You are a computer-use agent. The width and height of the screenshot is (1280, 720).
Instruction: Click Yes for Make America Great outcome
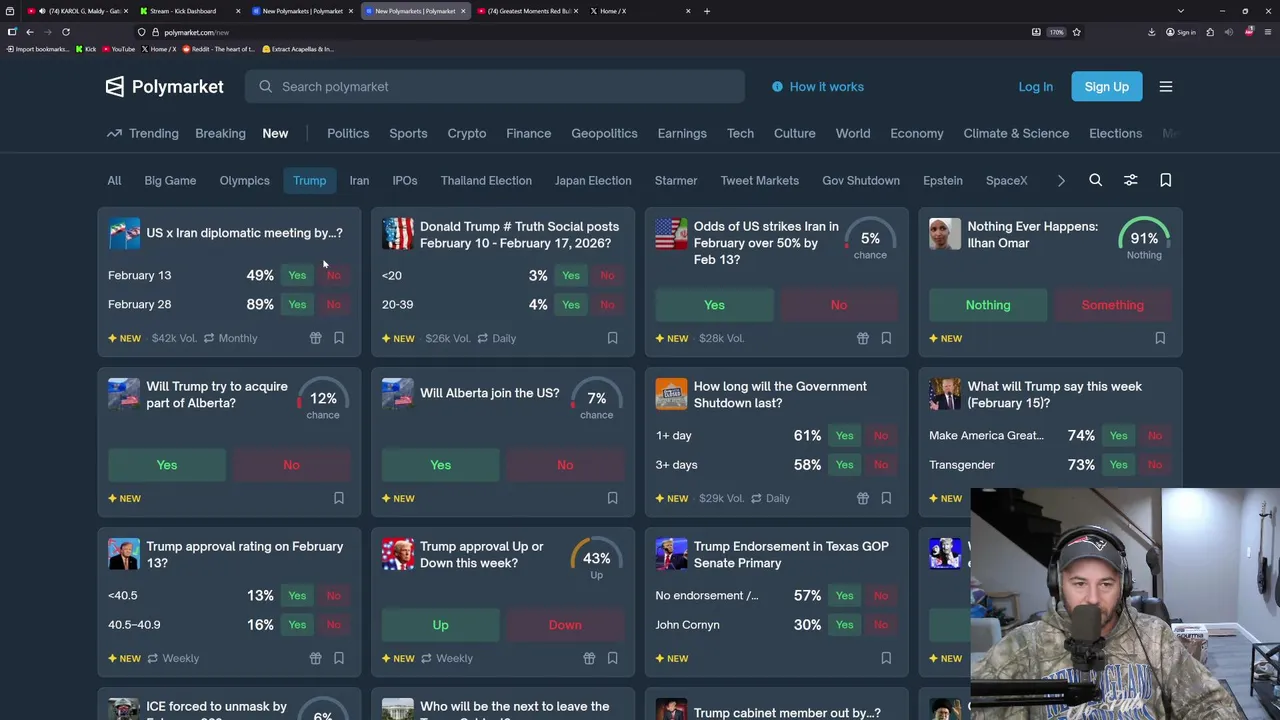point(1118,435)
